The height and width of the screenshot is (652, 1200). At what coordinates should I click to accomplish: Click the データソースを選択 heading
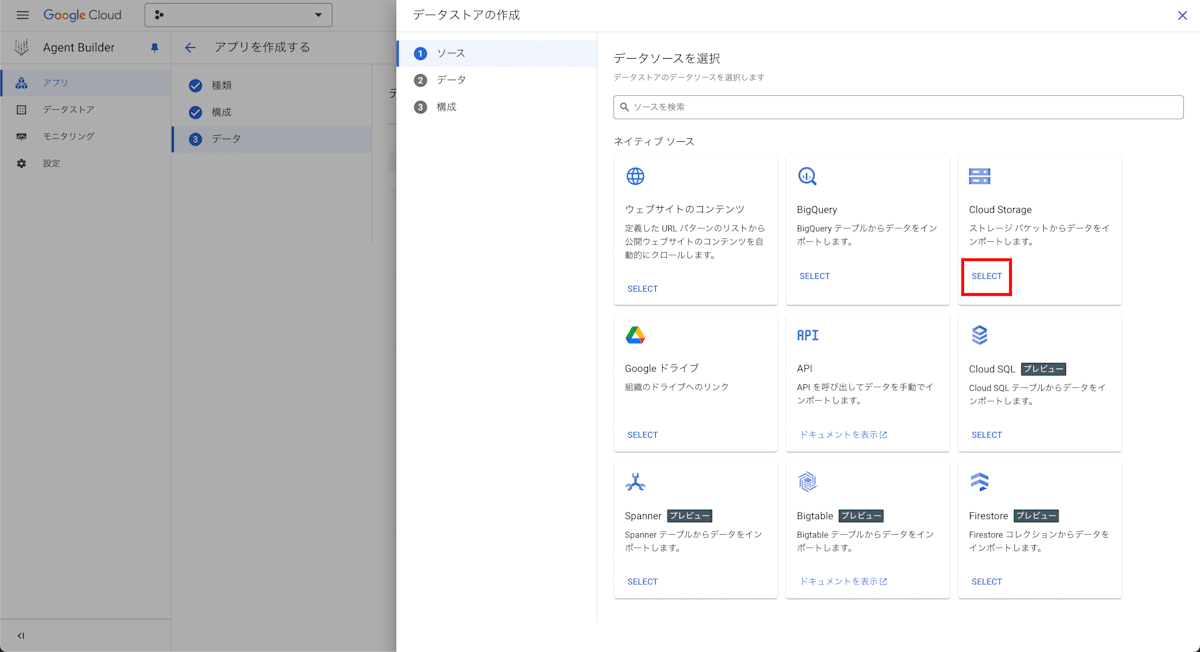tap(667, 59)
